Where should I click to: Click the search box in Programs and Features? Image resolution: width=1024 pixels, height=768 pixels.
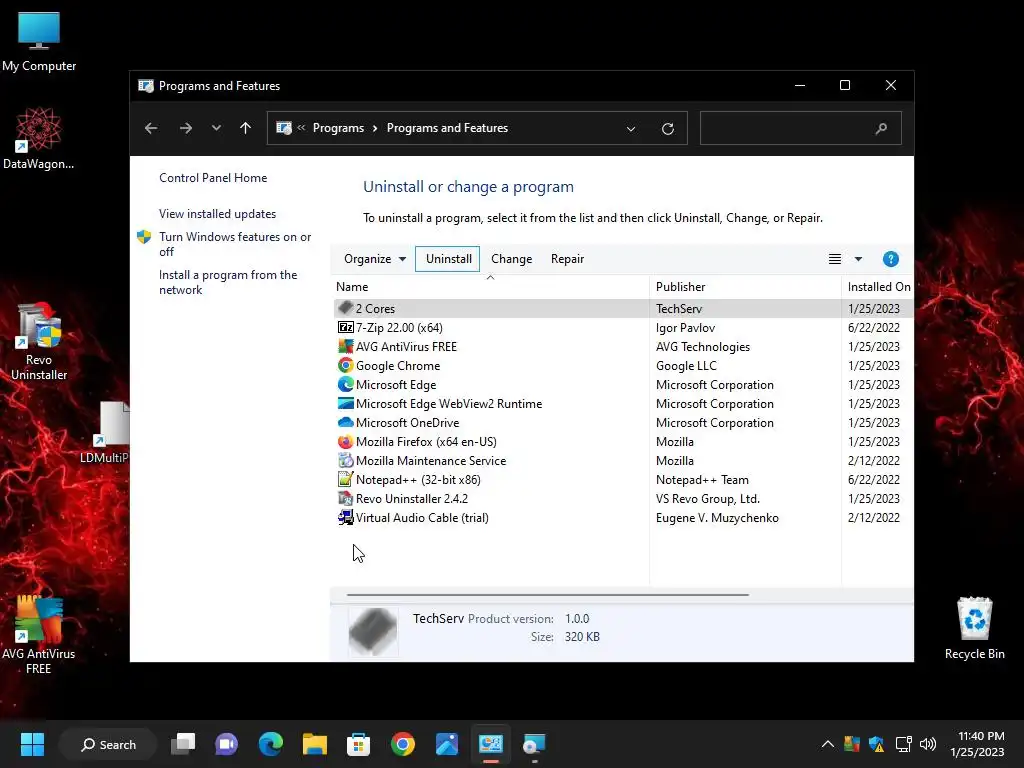(801, 128)
